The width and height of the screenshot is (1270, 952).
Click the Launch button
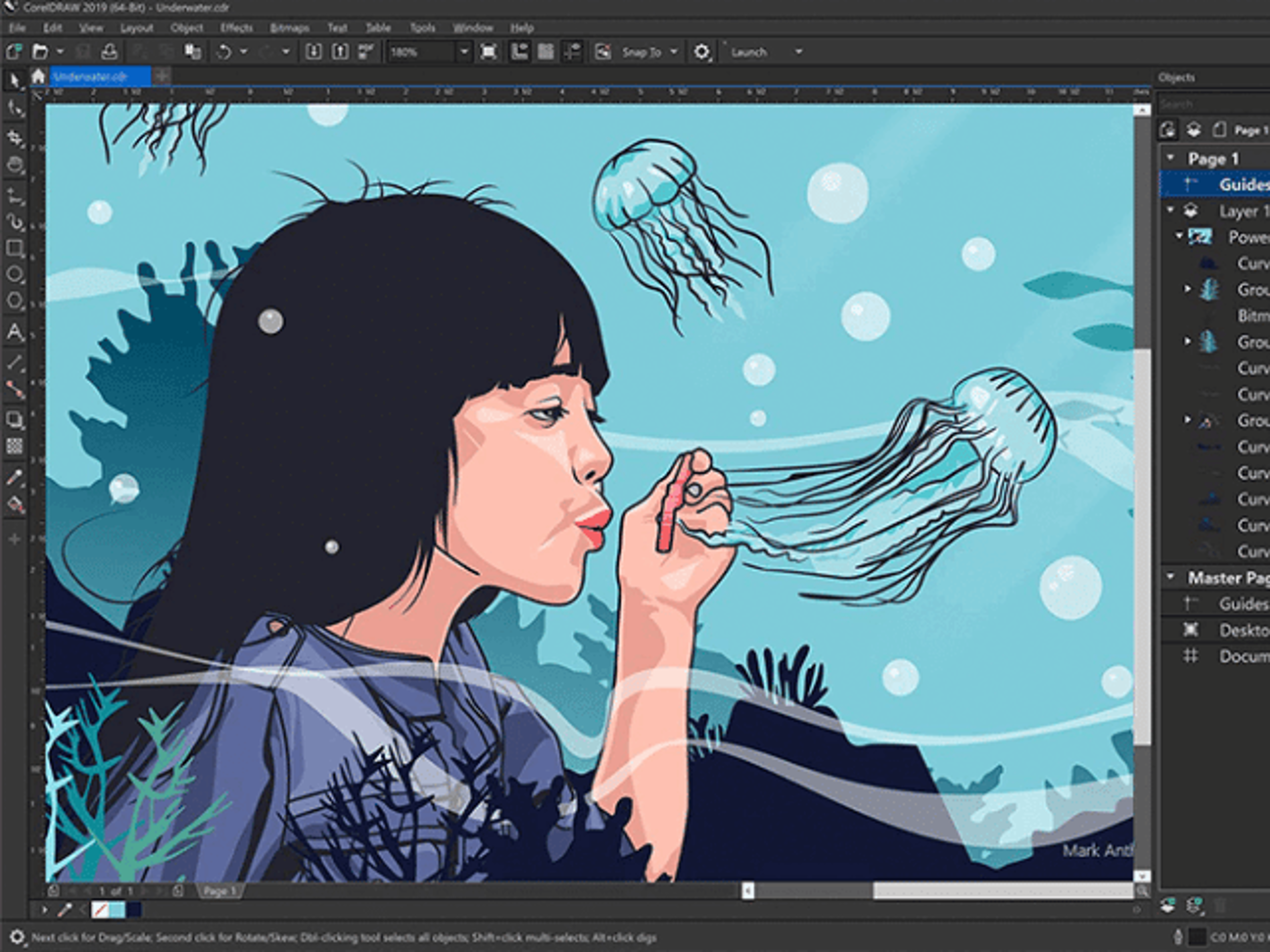[x=749, y=52]
